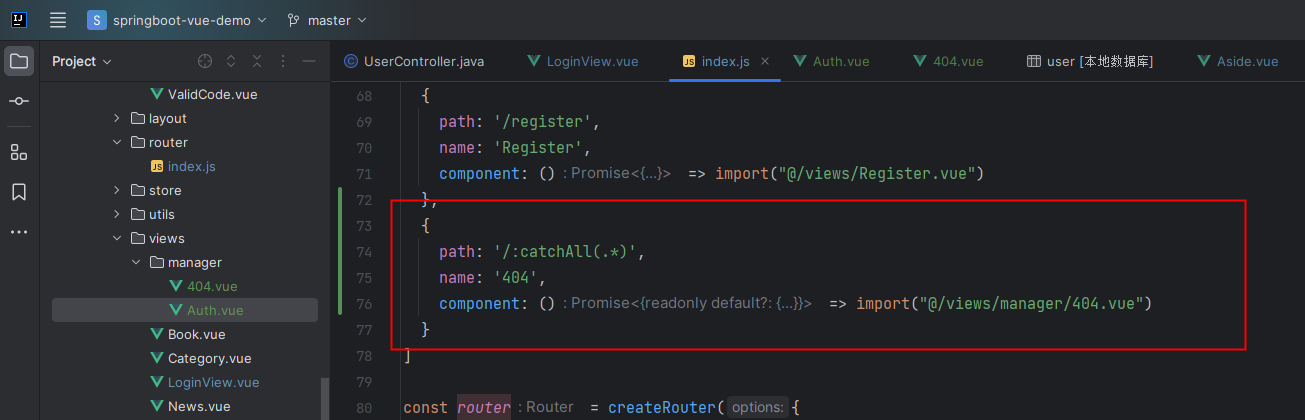The height and width of the screenshot is (420, 1305).
Task: Open the Project tool window icon
Action: coord(19,62)
